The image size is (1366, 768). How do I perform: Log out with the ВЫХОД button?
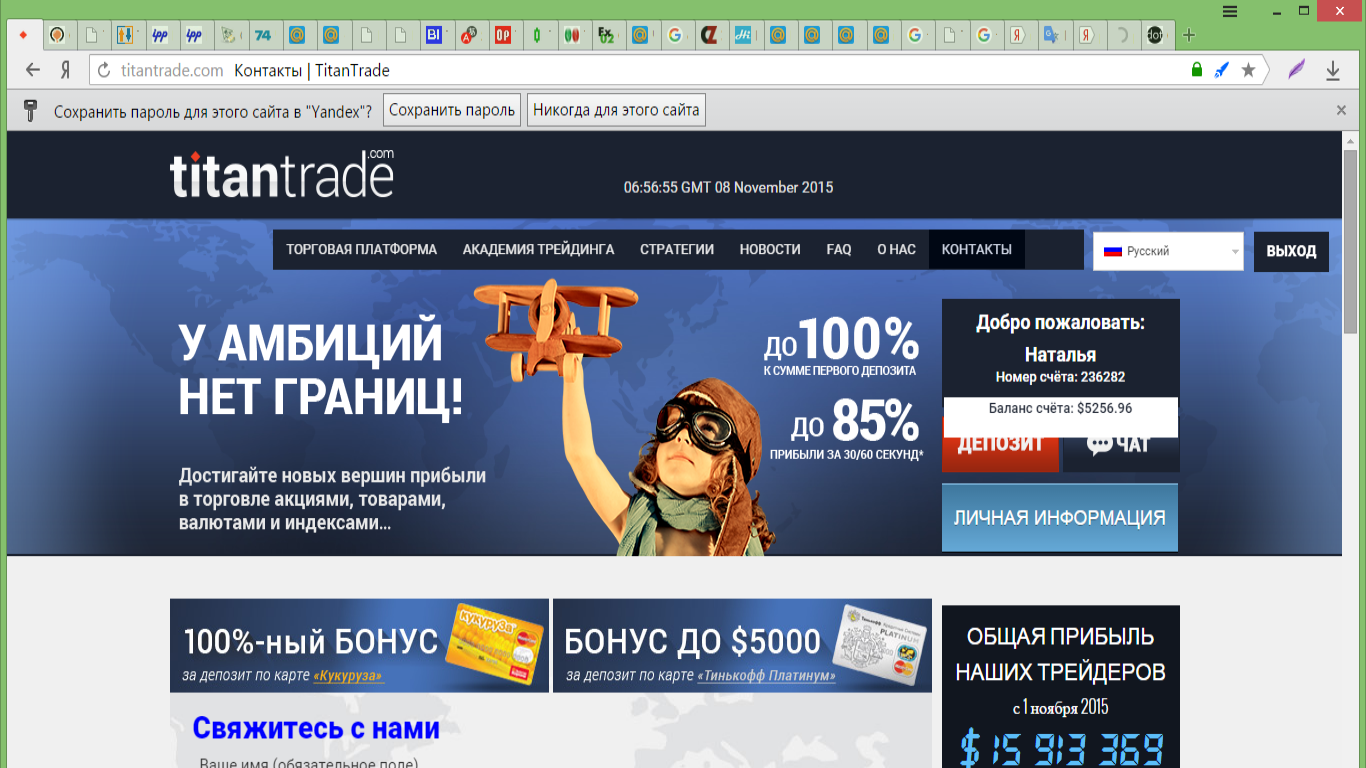point(1290,251)
